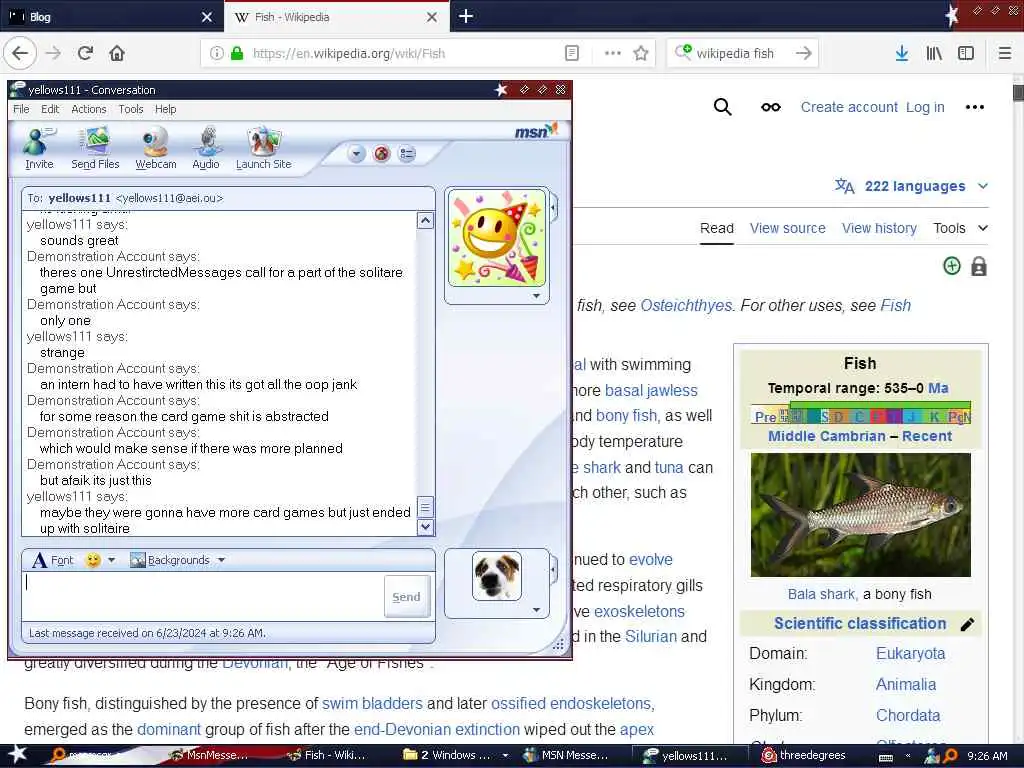Image resolution: width=1024 pixels, height=768 pixels.
Task: Click Create account link
Action: pos(849,107)
